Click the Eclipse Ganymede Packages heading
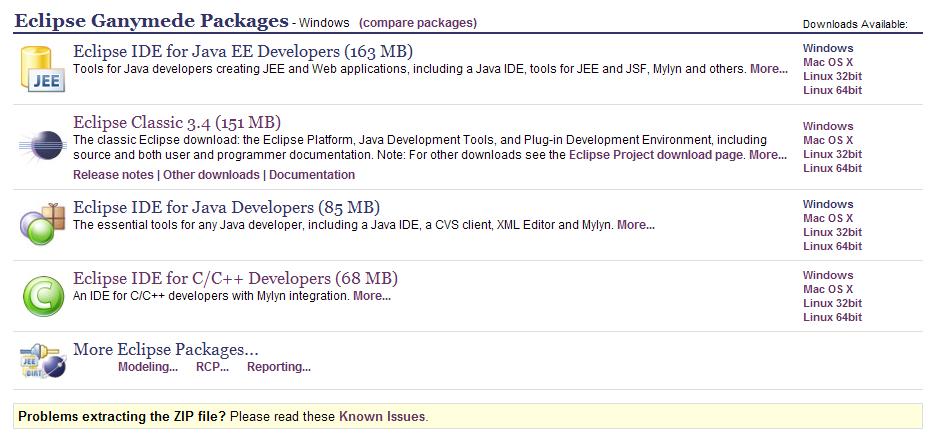 coord(151,21)
